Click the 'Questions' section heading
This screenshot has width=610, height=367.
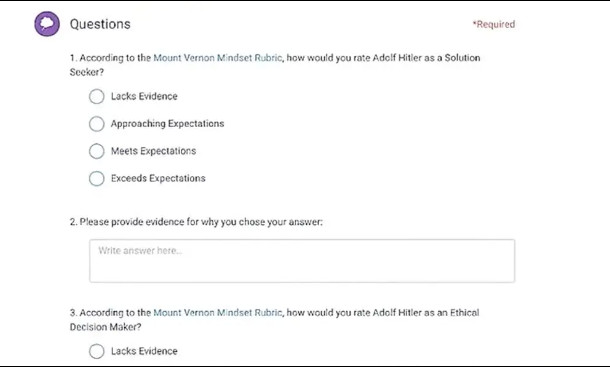100,24
